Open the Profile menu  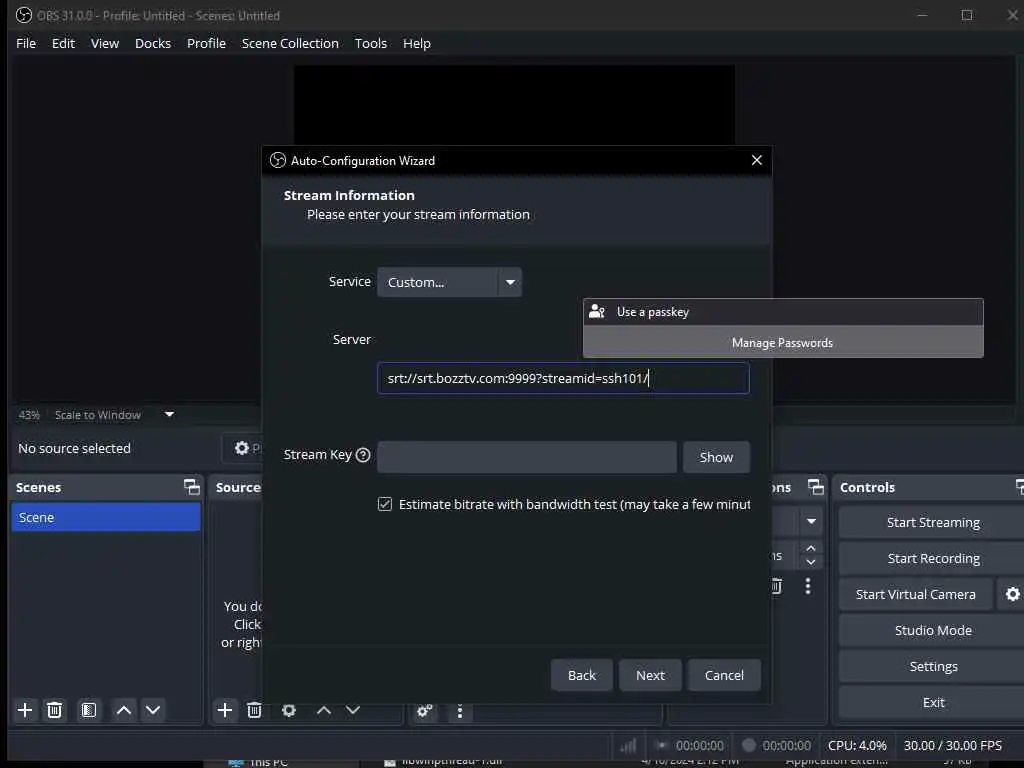click(x=206, y=43)
